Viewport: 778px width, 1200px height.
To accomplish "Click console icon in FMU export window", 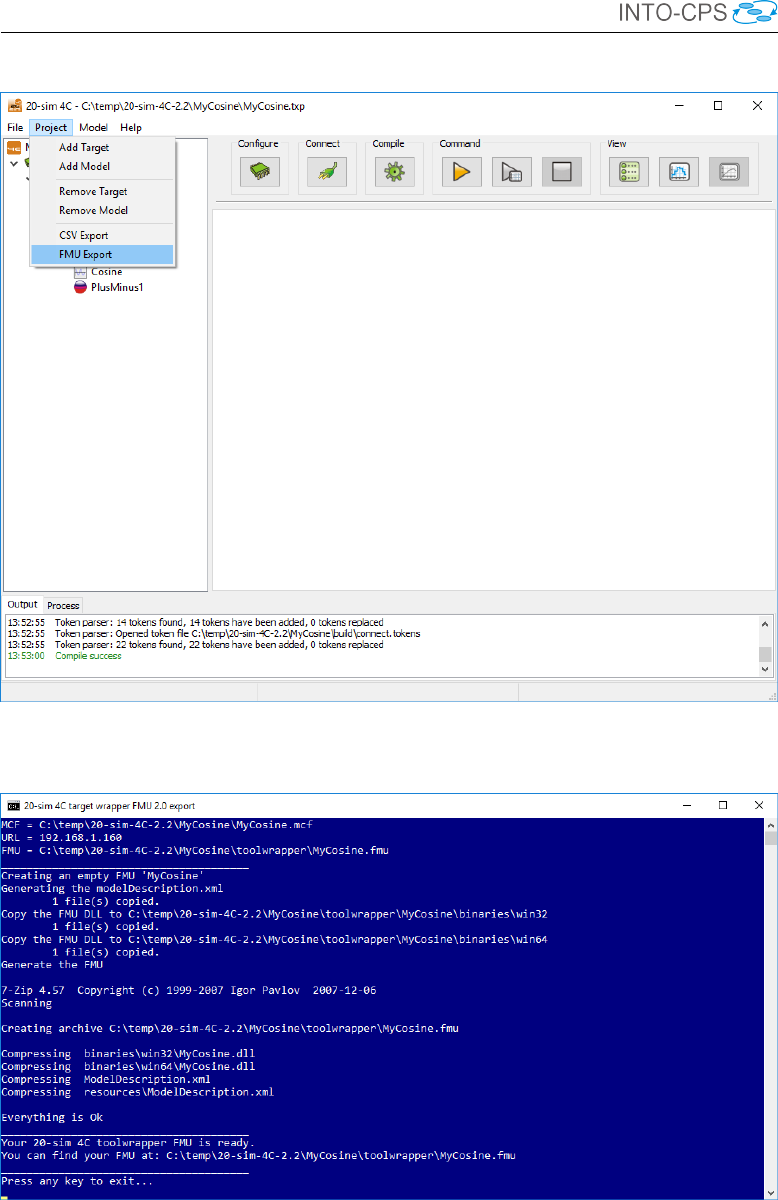I will pyautogui.click(x=13, y=804).
